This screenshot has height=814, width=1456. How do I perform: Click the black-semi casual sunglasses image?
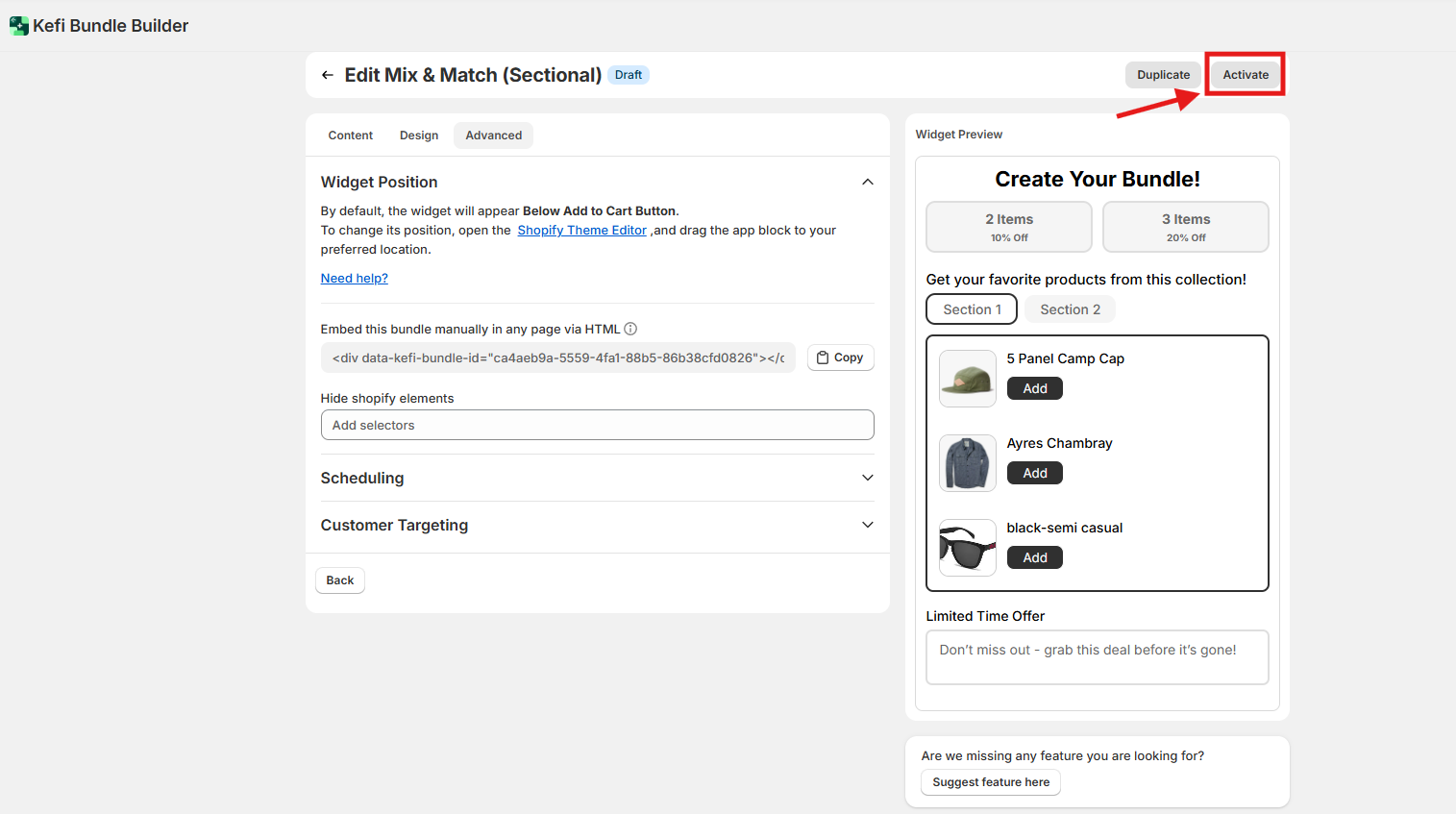pyautogui.click(x=967, y=548)
